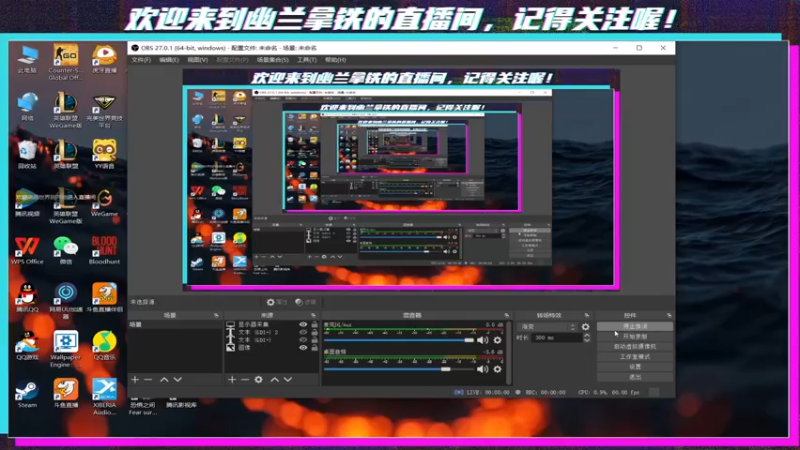This screenshot has height=450, width=800.
Task: Click 工作室模式 studio mode button
Action: 635,357
